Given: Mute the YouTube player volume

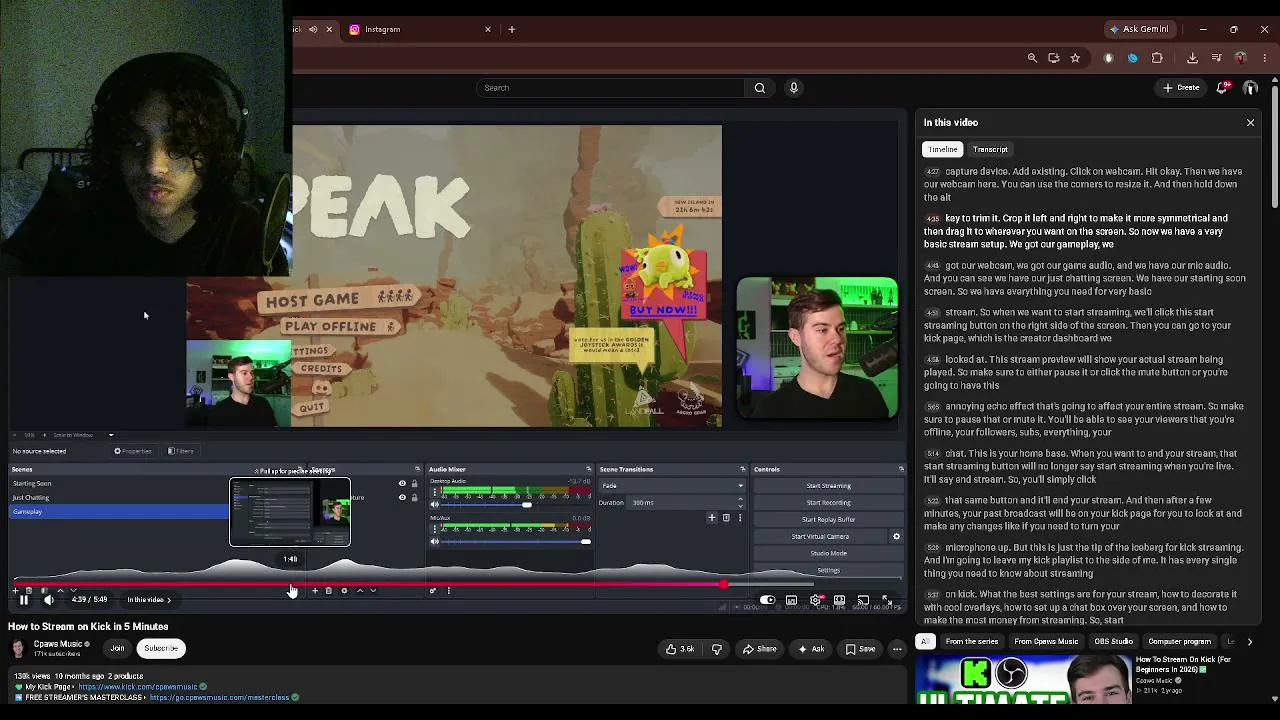Looking at the screenshot, I should click(x=48, y=600).
